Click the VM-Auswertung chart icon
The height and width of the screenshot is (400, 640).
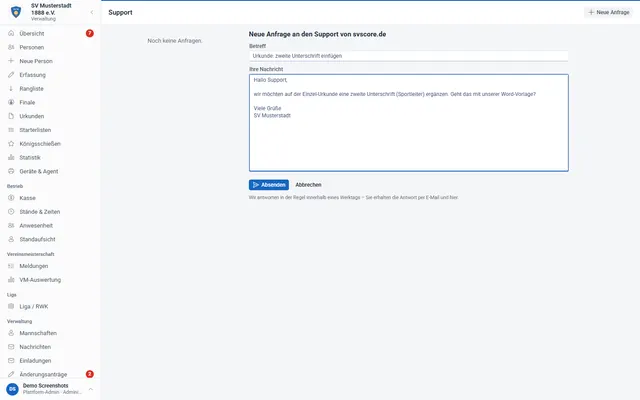click(x=11, y=280)
